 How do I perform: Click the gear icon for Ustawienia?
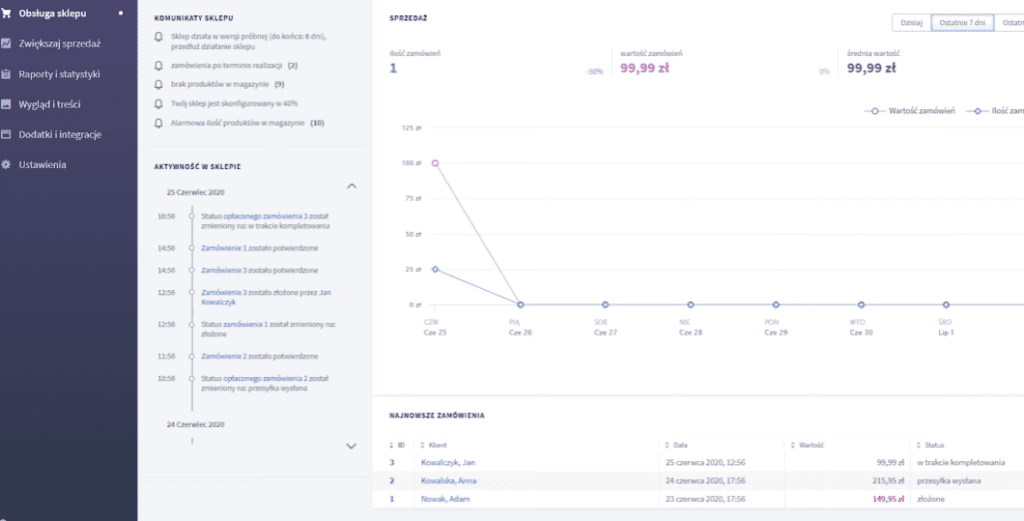(x=7, y=164)
